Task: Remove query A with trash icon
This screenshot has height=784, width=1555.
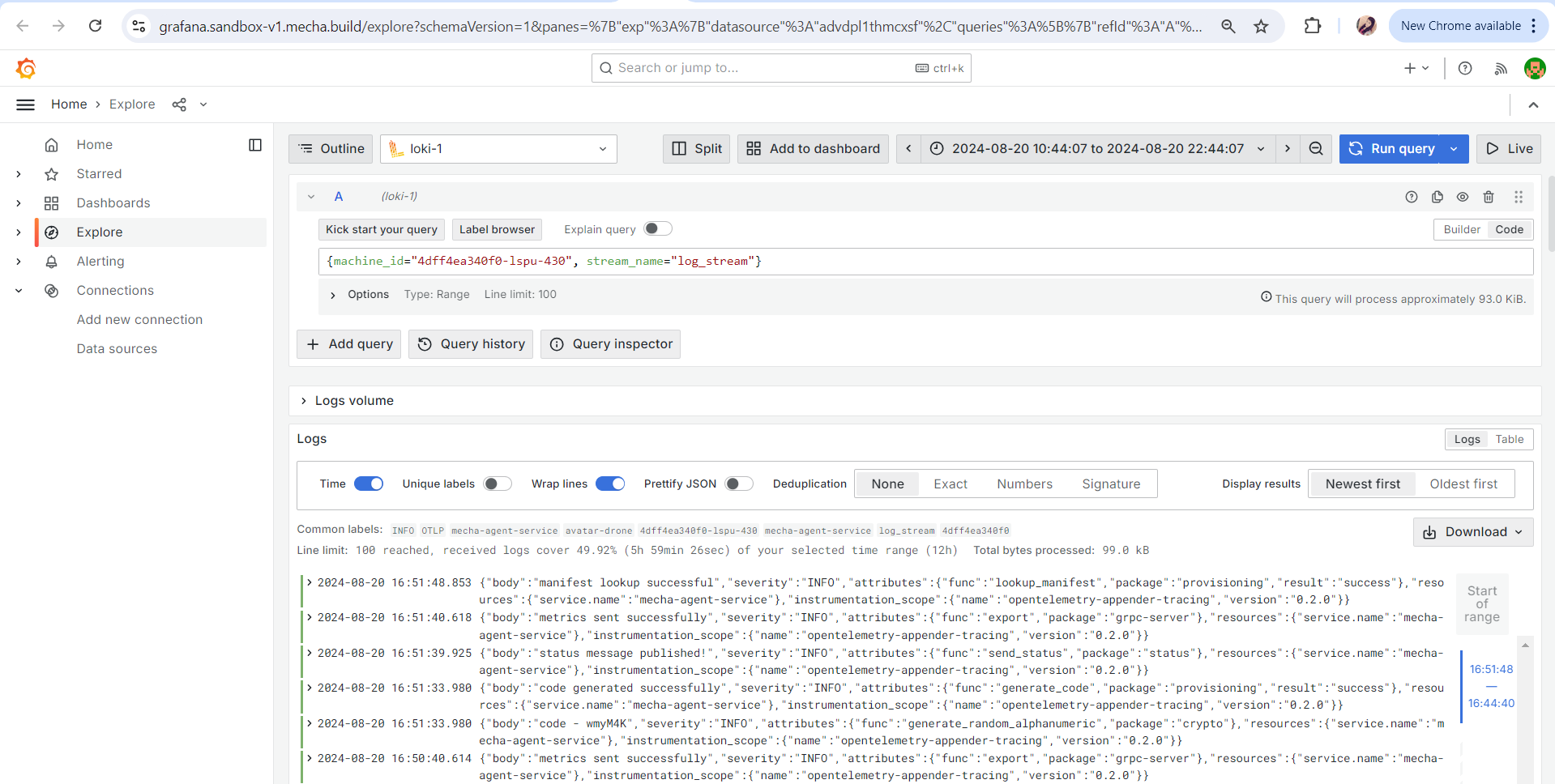Action: (x=1489, y=197)
